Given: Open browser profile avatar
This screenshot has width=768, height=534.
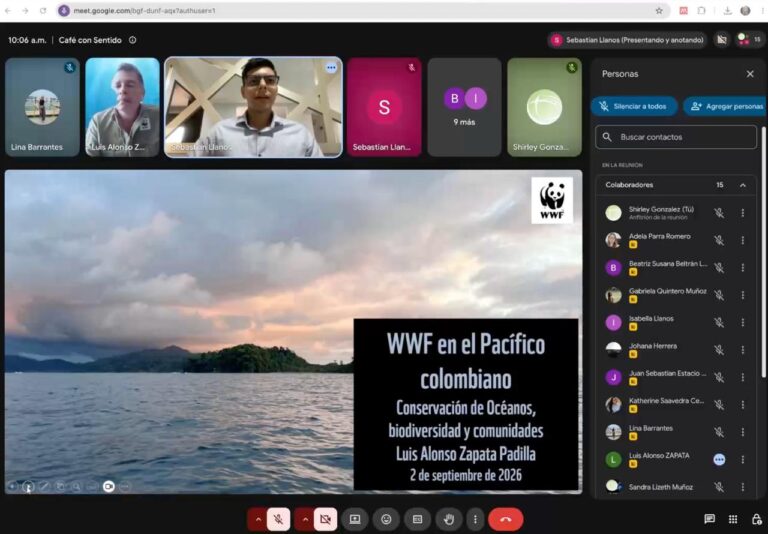Looking at the screenshot, I should coord(745,11).
